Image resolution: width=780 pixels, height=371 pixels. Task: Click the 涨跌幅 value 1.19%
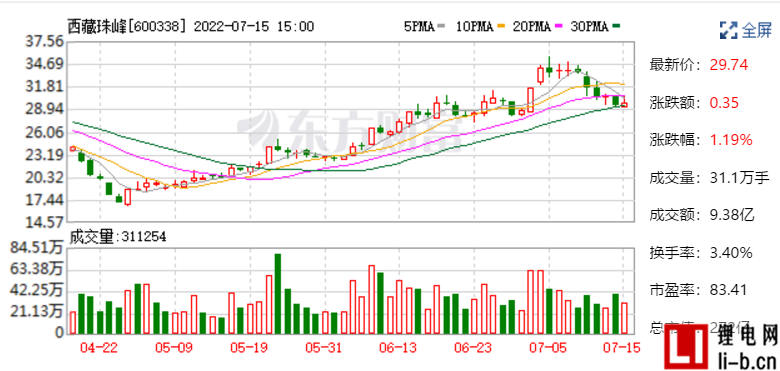click(731, 140)
